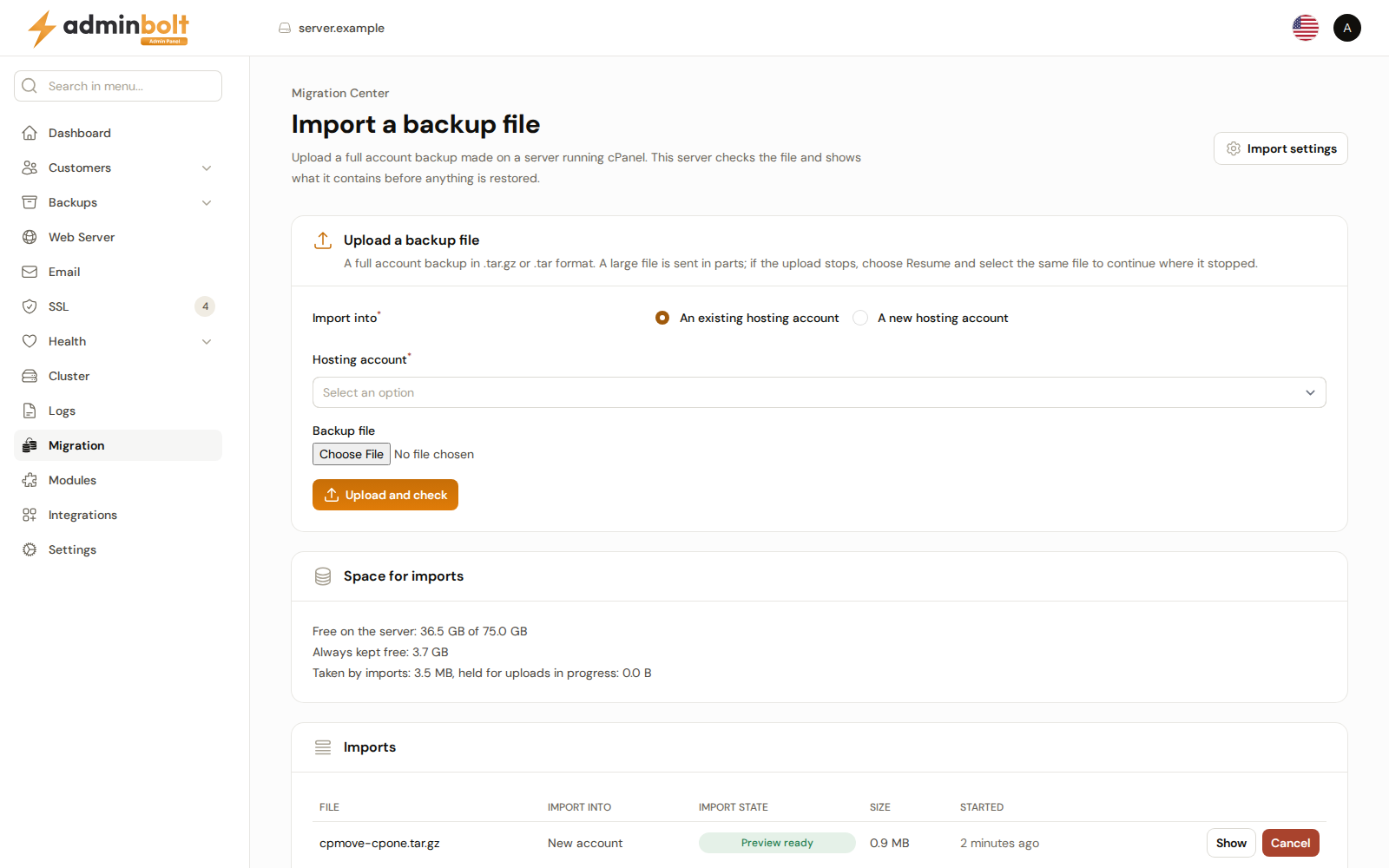Viewport: 1389px width, 868px height.
Task: Select A new hosting account radio
Action: pyautogui.click(x=860, y=318)
